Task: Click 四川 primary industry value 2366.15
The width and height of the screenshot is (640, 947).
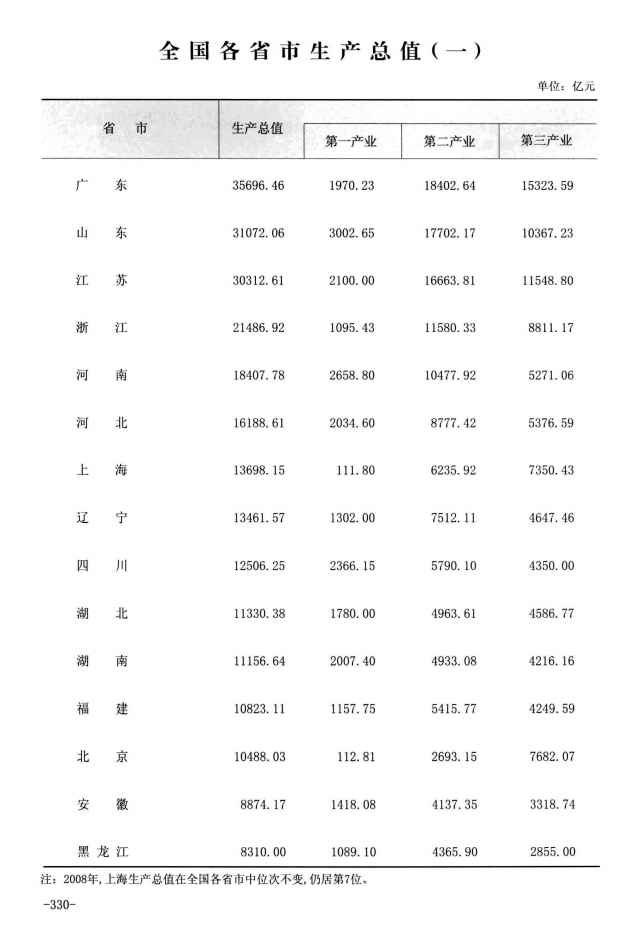Action: 351,566
